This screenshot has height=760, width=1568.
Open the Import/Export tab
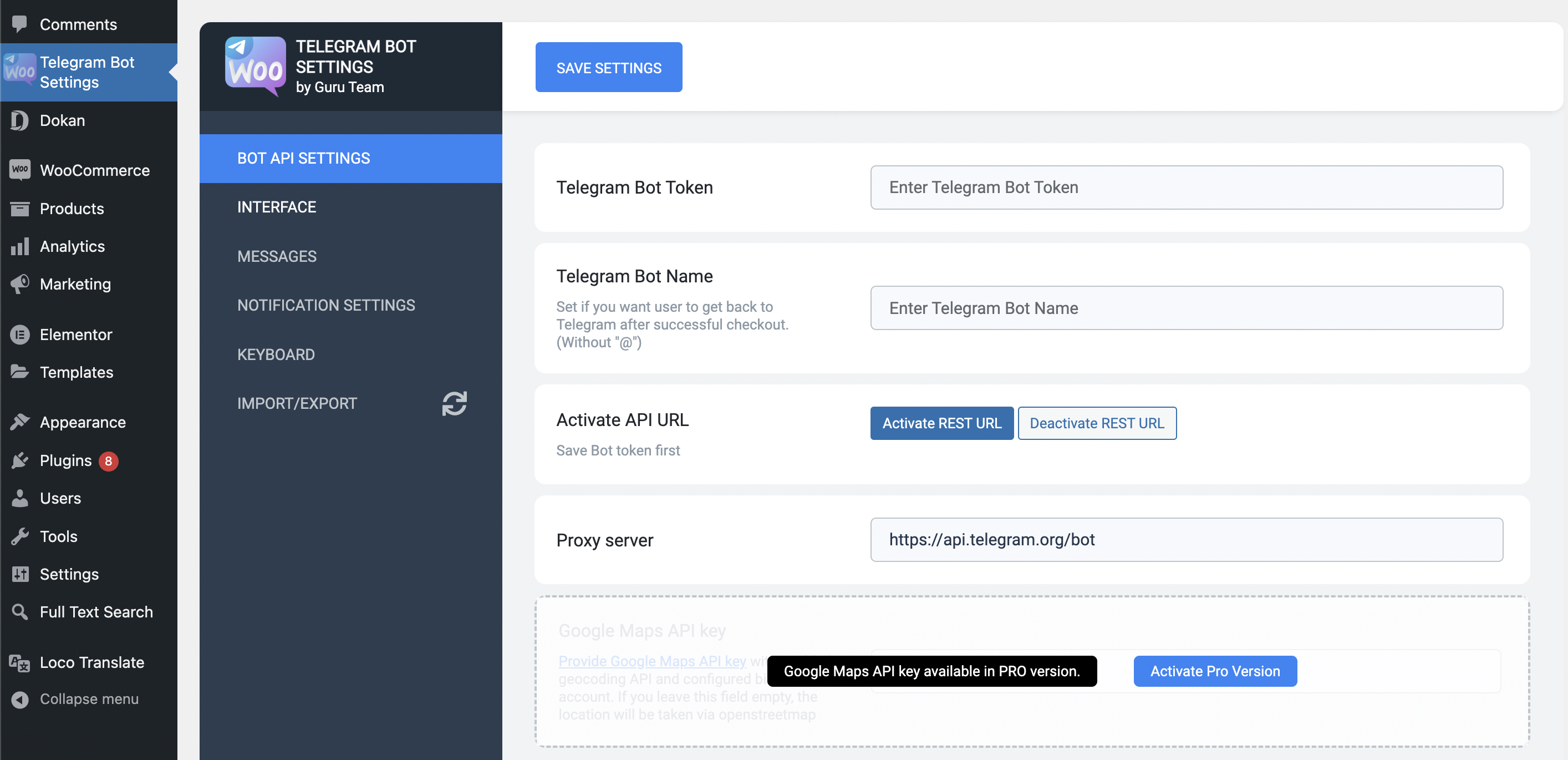pyautogui.click(x=350, y=403)
